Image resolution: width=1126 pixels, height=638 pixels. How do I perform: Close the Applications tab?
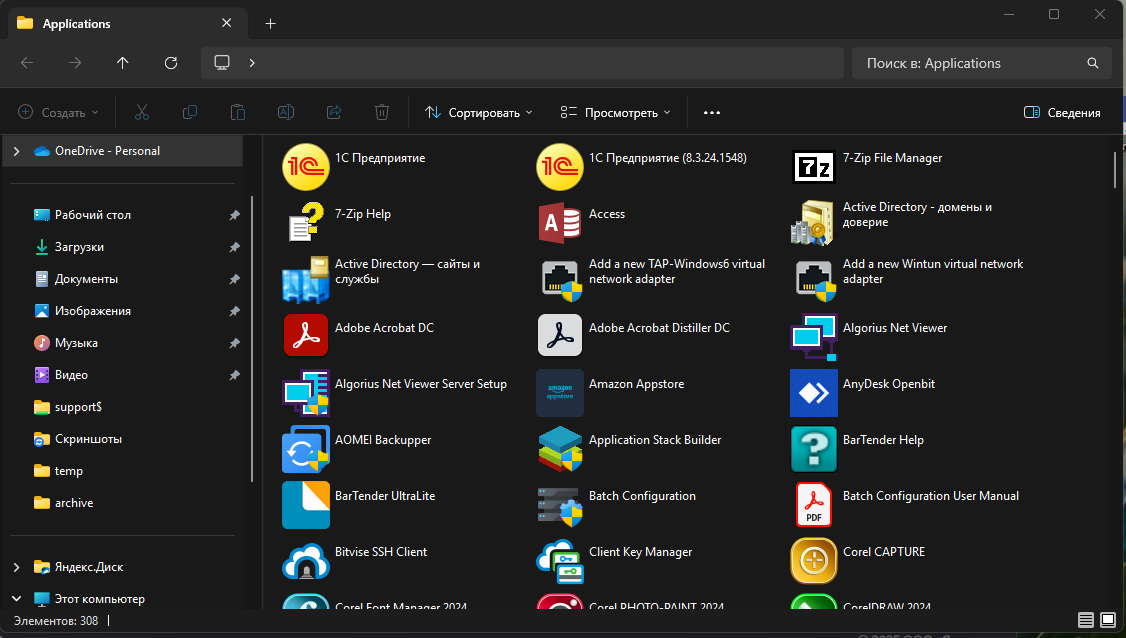(226, 23)
